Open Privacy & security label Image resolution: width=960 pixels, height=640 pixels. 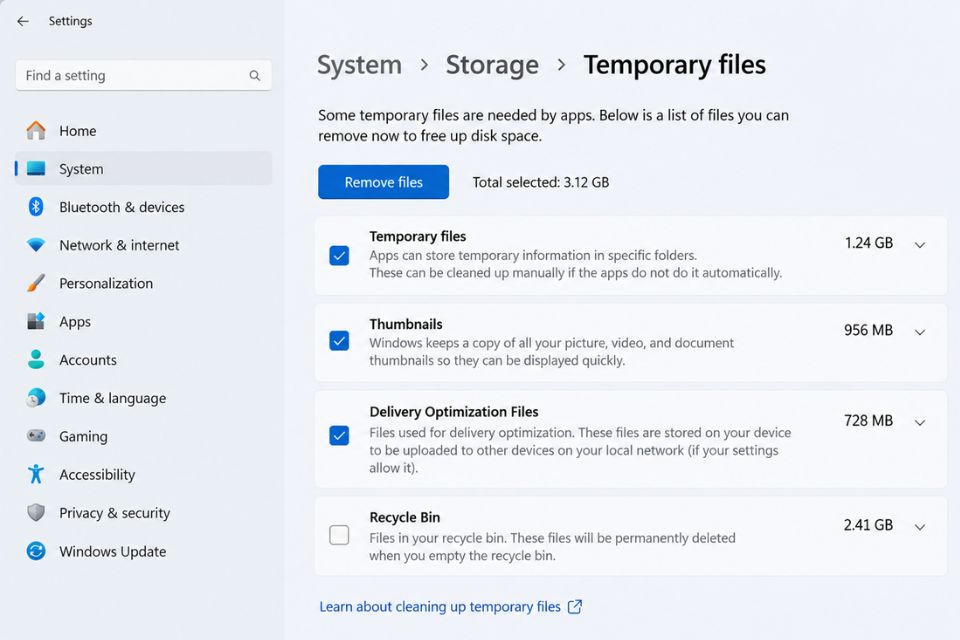point(114,513)
